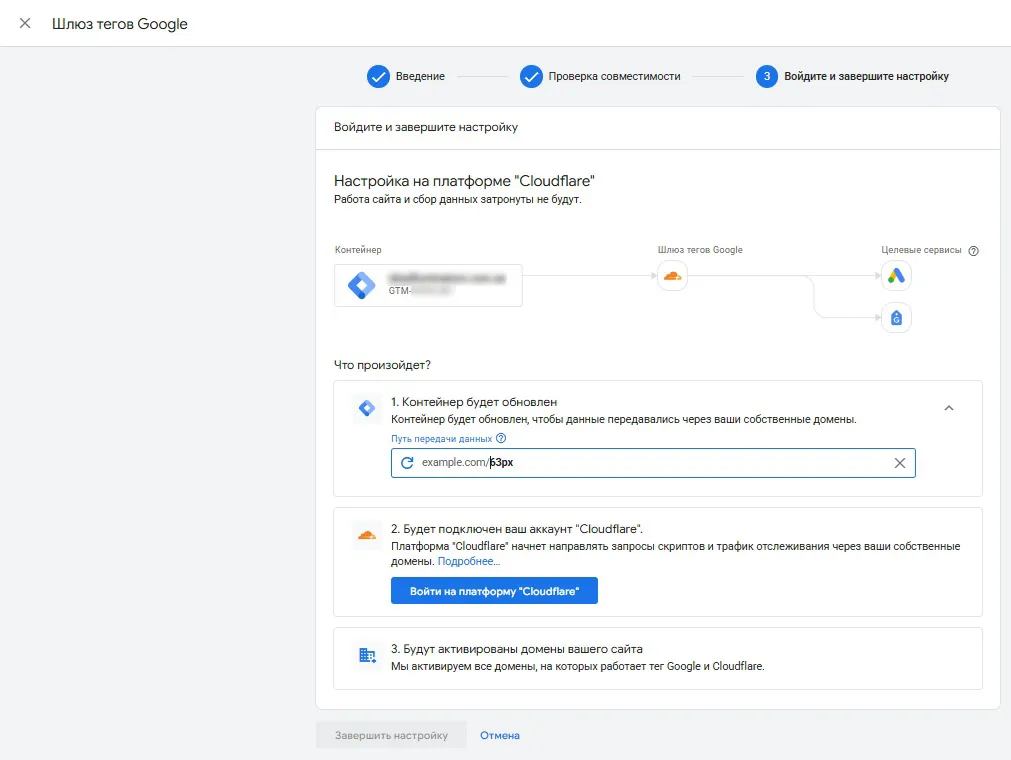The height and width of the screenshot is (760, 1011).
Task: Click Завершить настройку button
Action: (391, 735)
